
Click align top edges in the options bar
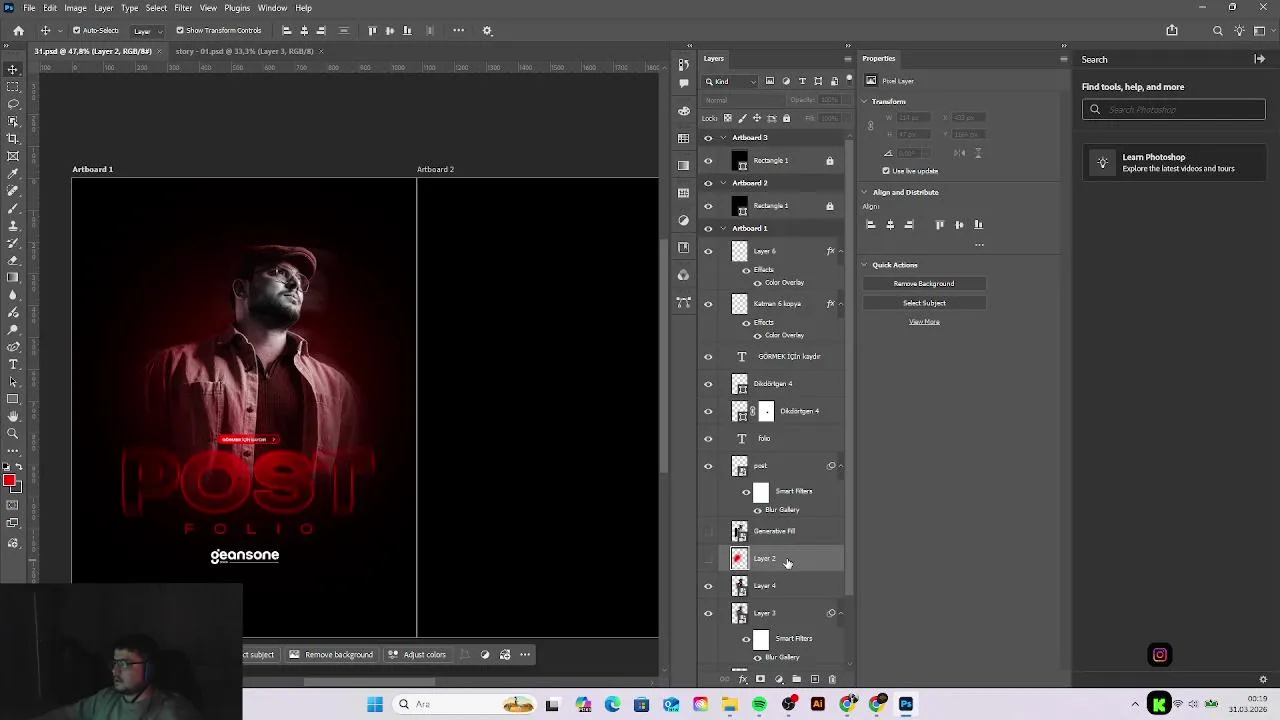(x=372, y=31)
